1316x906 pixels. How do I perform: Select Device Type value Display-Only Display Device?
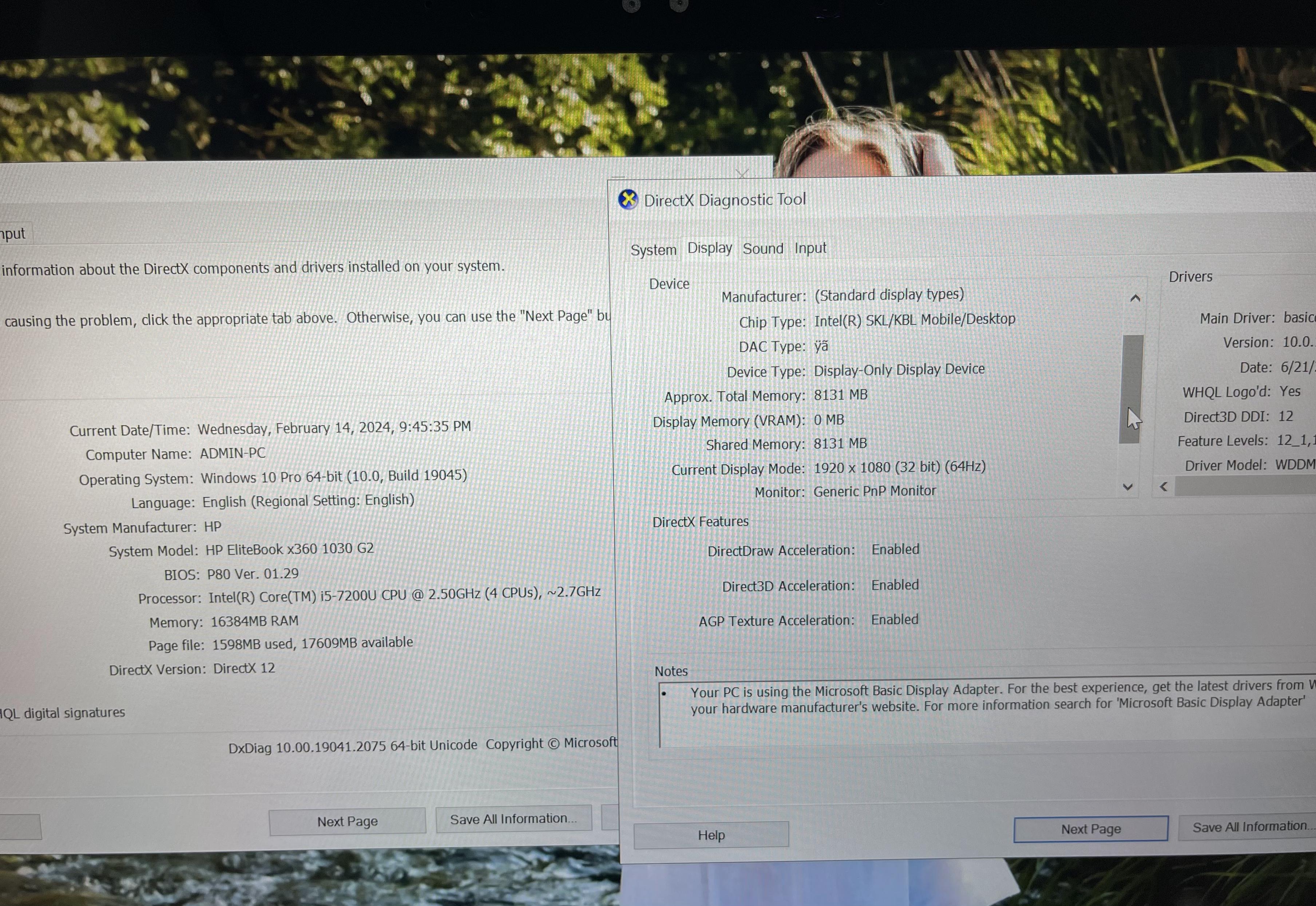[899, 370]
